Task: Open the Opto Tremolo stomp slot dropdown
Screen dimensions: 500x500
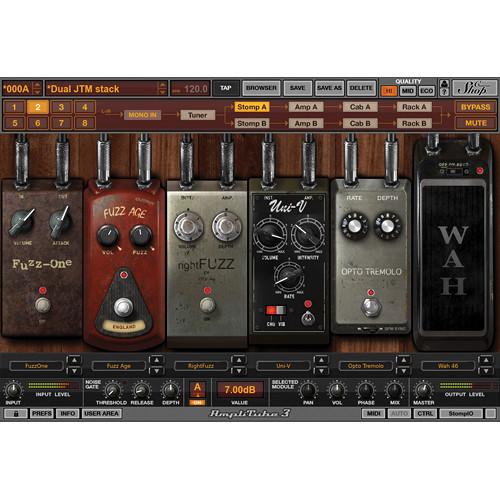Action: [x=366, y=366]
